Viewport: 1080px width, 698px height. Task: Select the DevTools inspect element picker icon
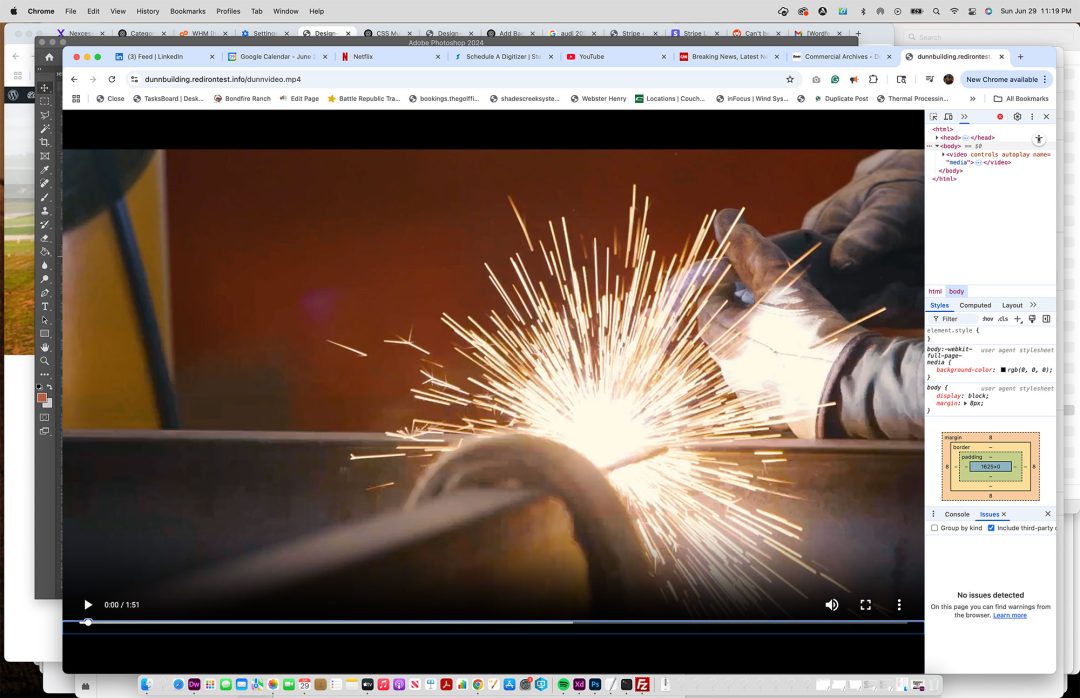click(x=934, y=117)
